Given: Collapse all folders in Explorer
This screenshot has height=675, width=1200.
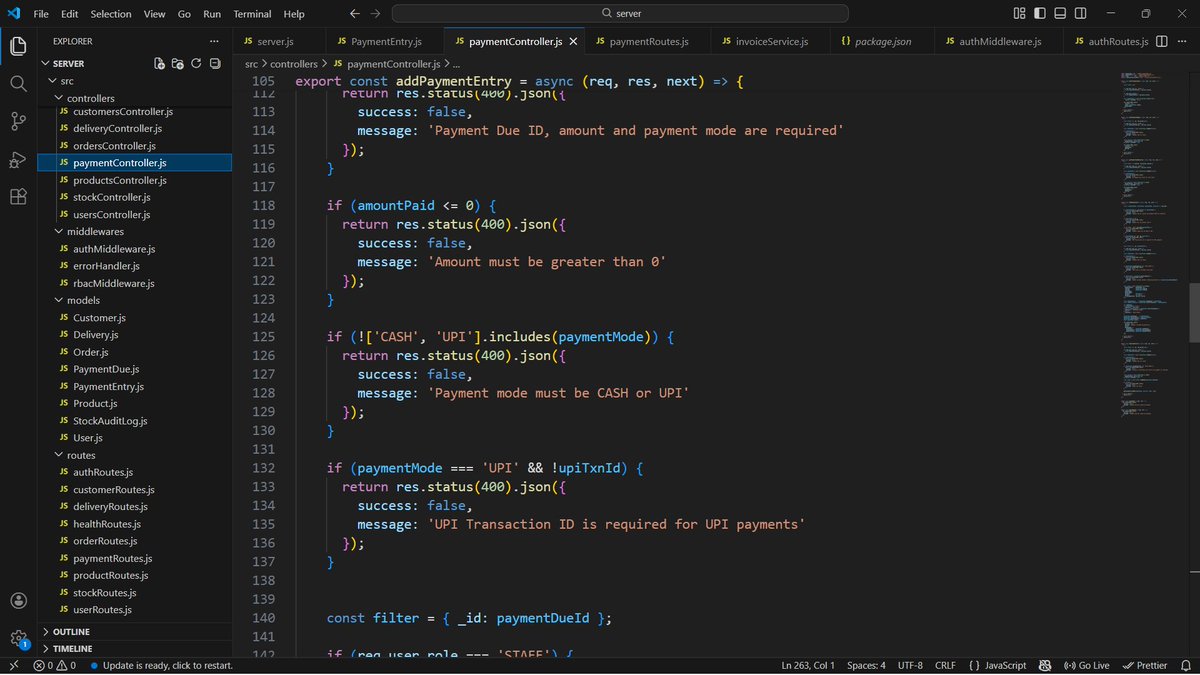Looking at the screenshot, I should 214,63.
